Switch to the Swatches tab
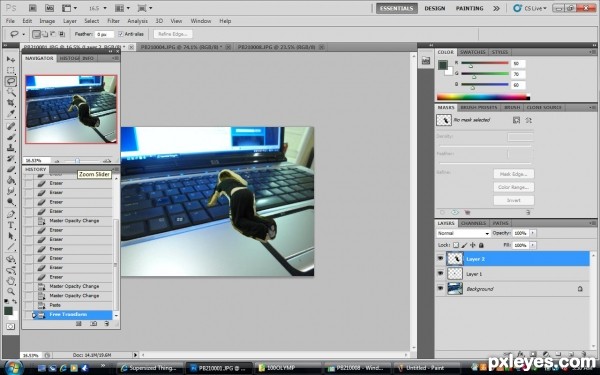Viewport: 600px width, 375px height. [473, 52]
